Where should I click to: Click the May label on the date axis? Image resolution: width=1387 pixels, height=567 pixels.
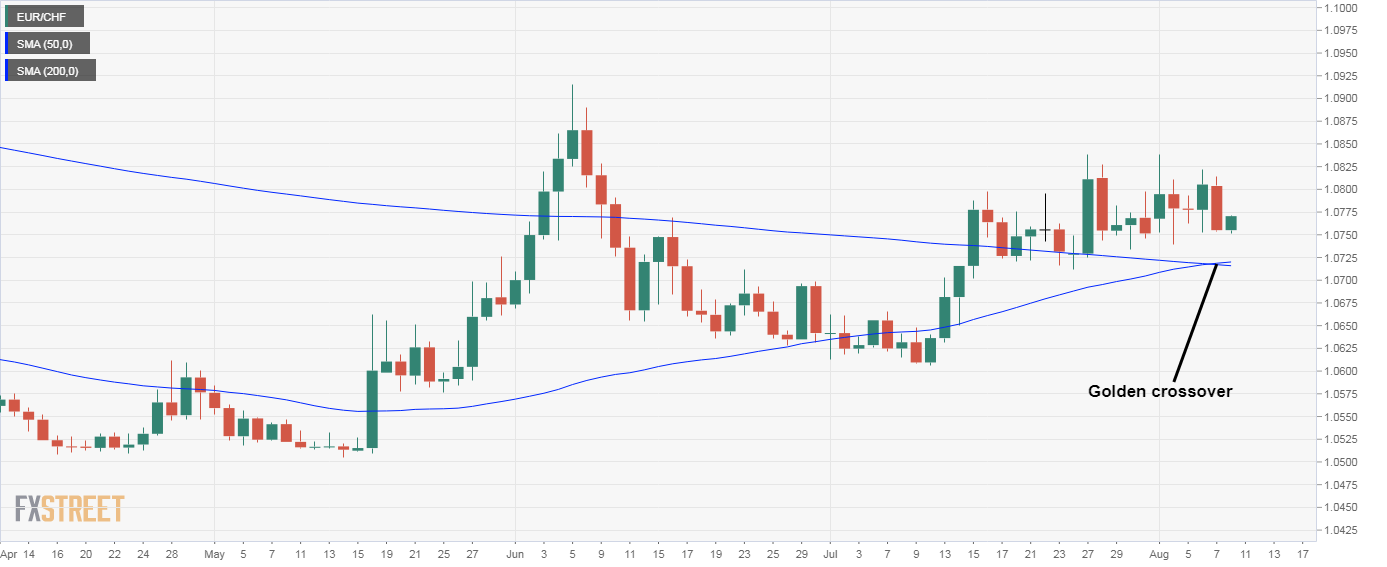(x=213, y=551)
